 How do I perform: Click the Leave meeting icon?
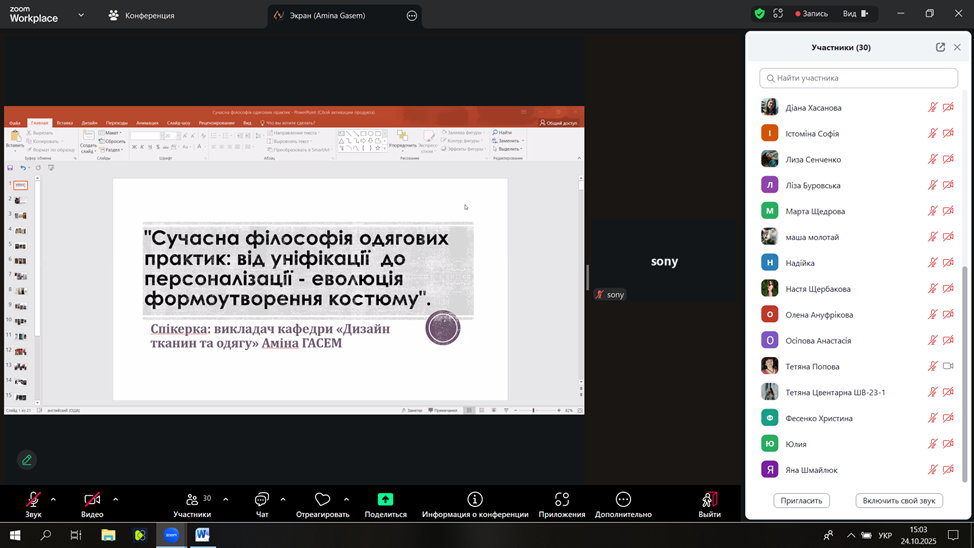pyautogui.click(x=709, y=499)
